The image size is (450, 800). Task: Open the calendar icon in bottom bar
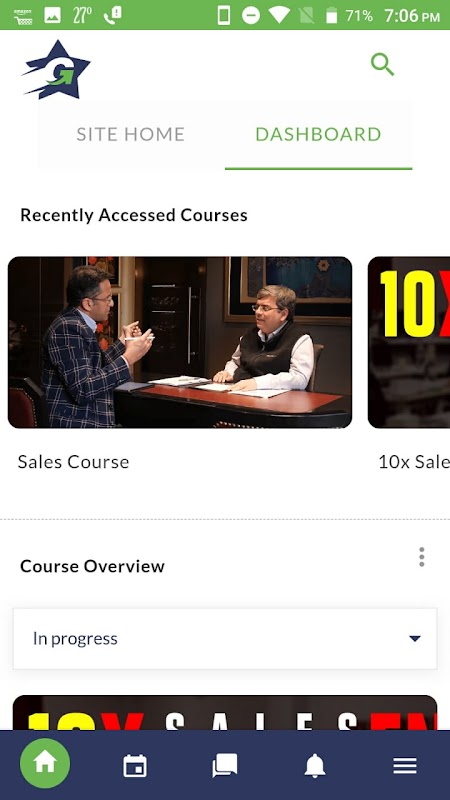pyautogui.click(x=135, y=766)
